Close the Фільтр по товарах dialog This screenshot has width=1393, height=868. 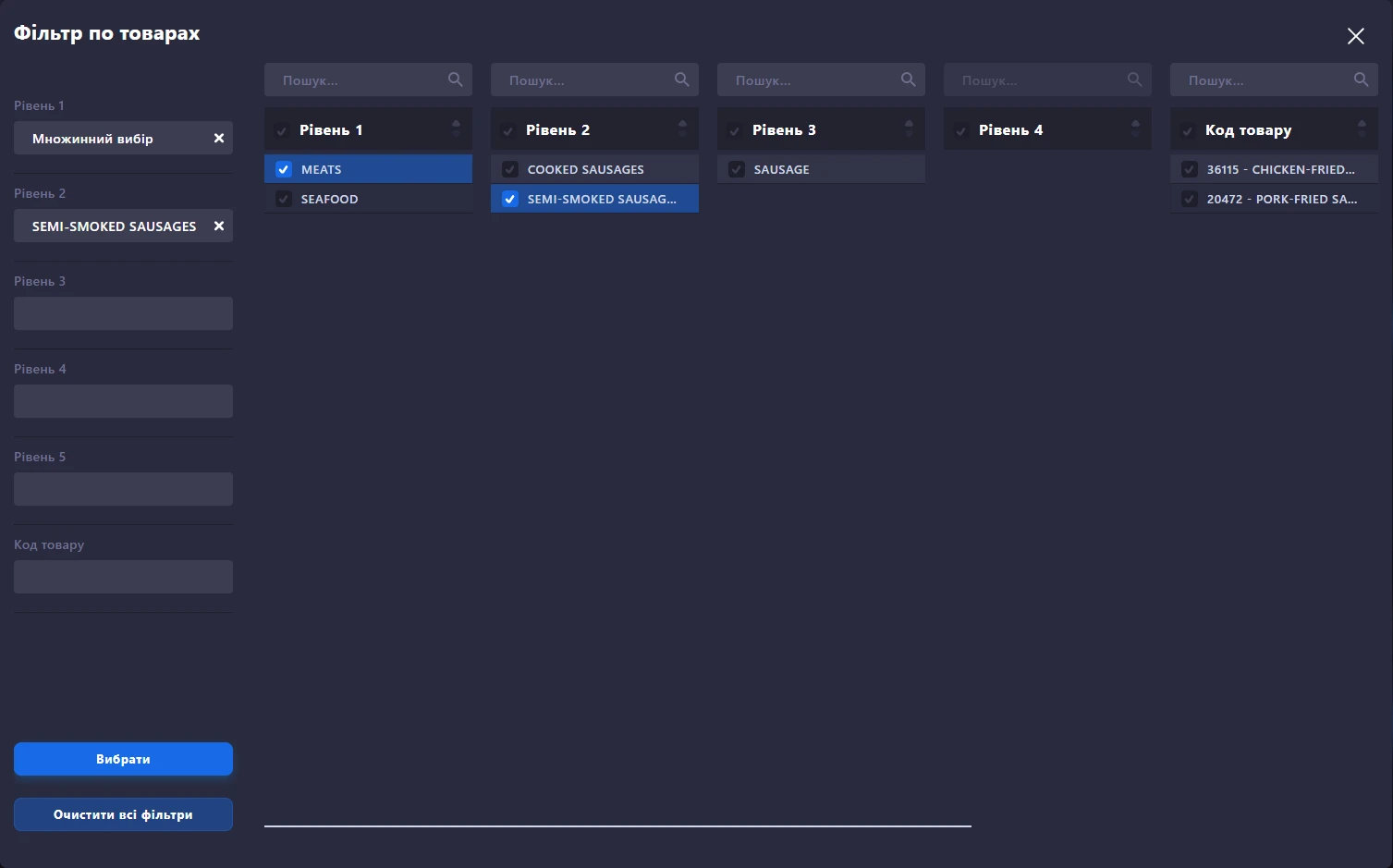[x=1355, y=36]
